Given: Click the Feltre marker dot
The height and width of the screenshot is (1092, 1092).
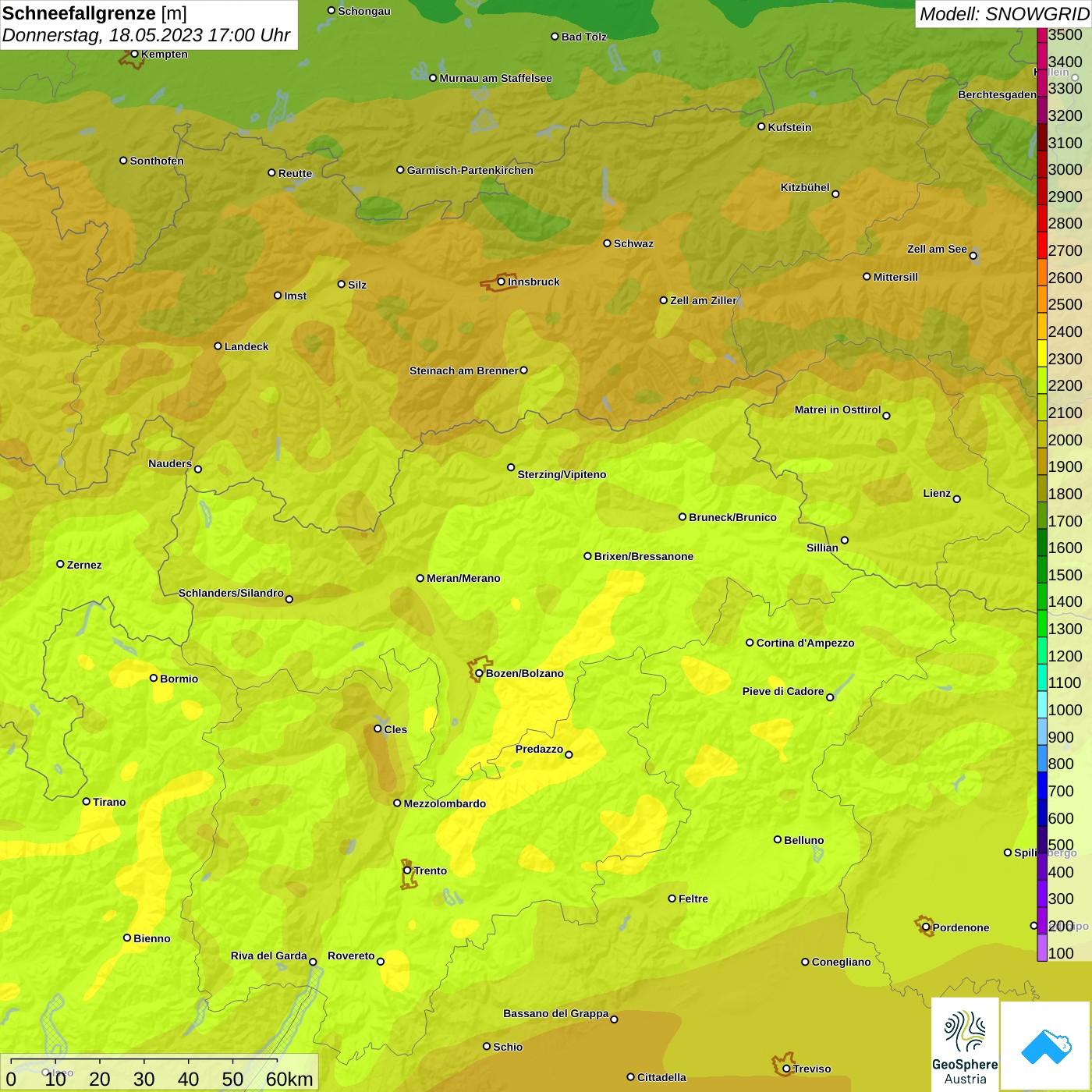Looking at the screenshot, I should click(672, 898).
